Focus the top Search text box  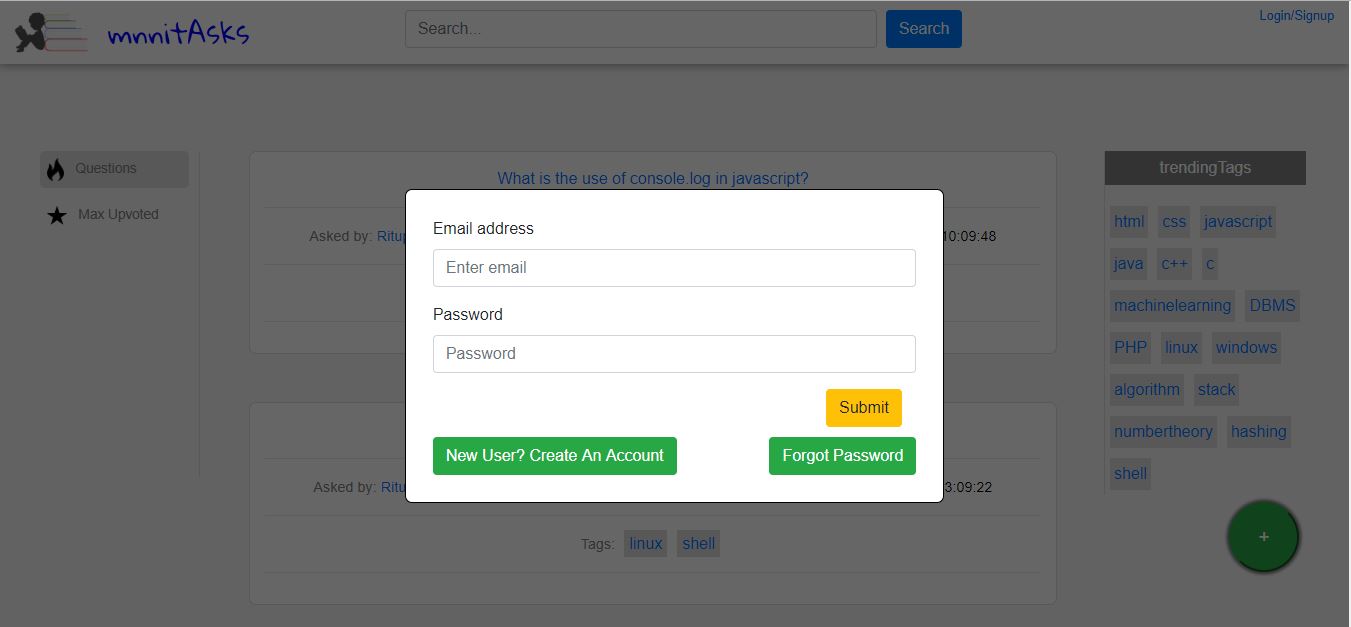(x=640, y=29)
